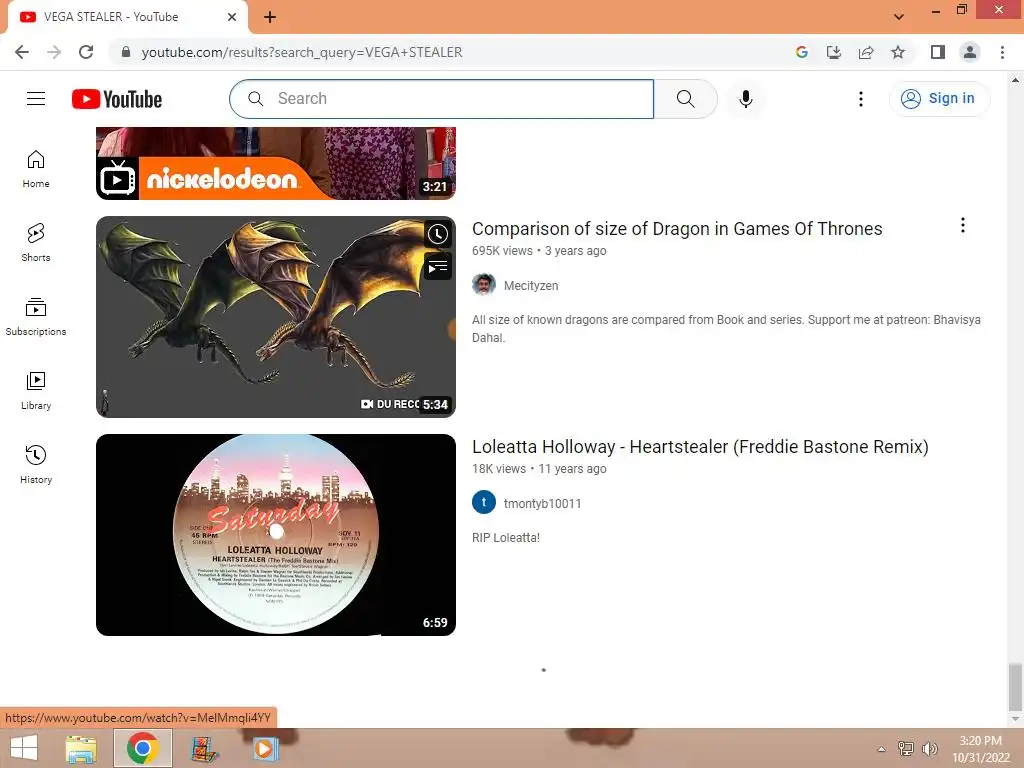Viewport: 1024px width, 768px height.
Task: Click the Google icon in address bar
Action: [802, 52]
